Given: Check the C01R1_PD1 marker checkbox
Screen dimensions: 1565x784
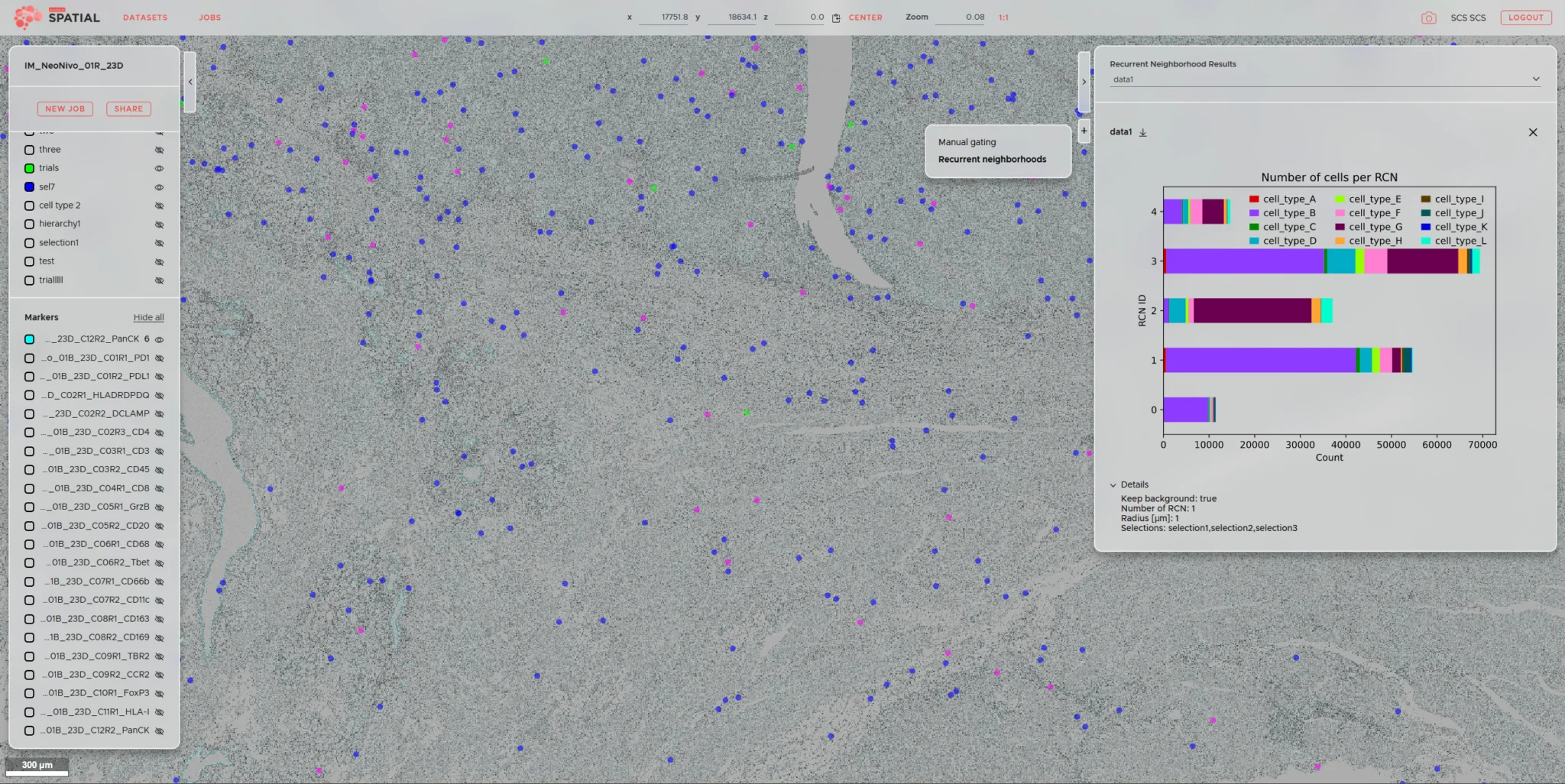Looking at the screenshot, I should coord(29,358).
